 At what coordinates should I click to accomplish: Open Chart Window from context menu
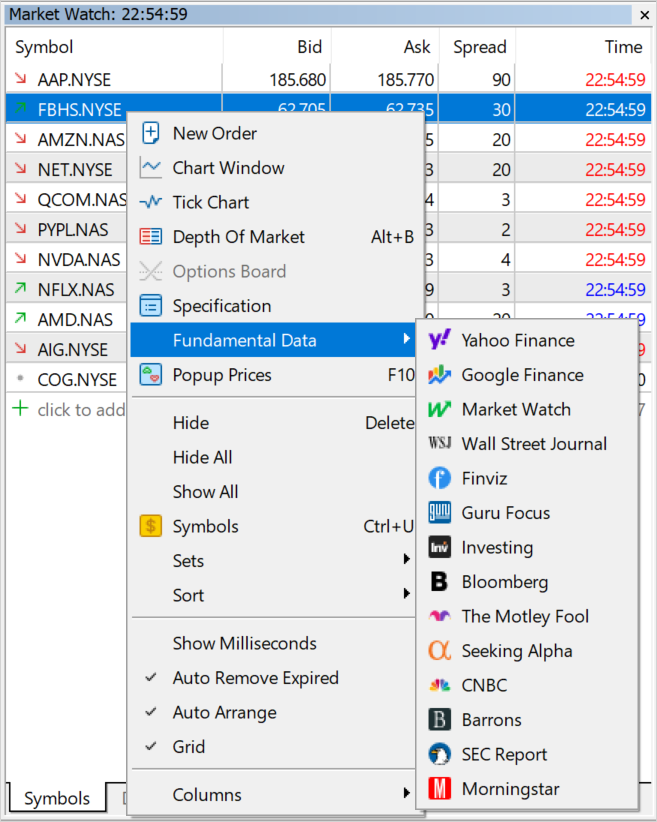[x=228, y=168]
